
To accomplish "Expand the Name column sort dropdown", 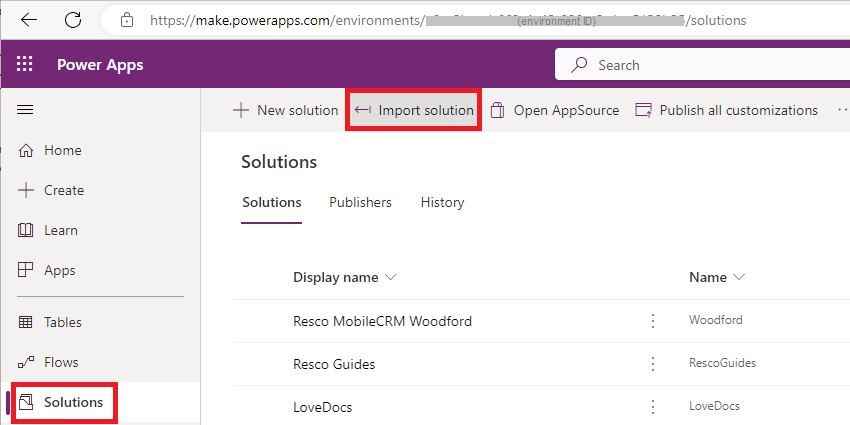I will click(739, 277).
